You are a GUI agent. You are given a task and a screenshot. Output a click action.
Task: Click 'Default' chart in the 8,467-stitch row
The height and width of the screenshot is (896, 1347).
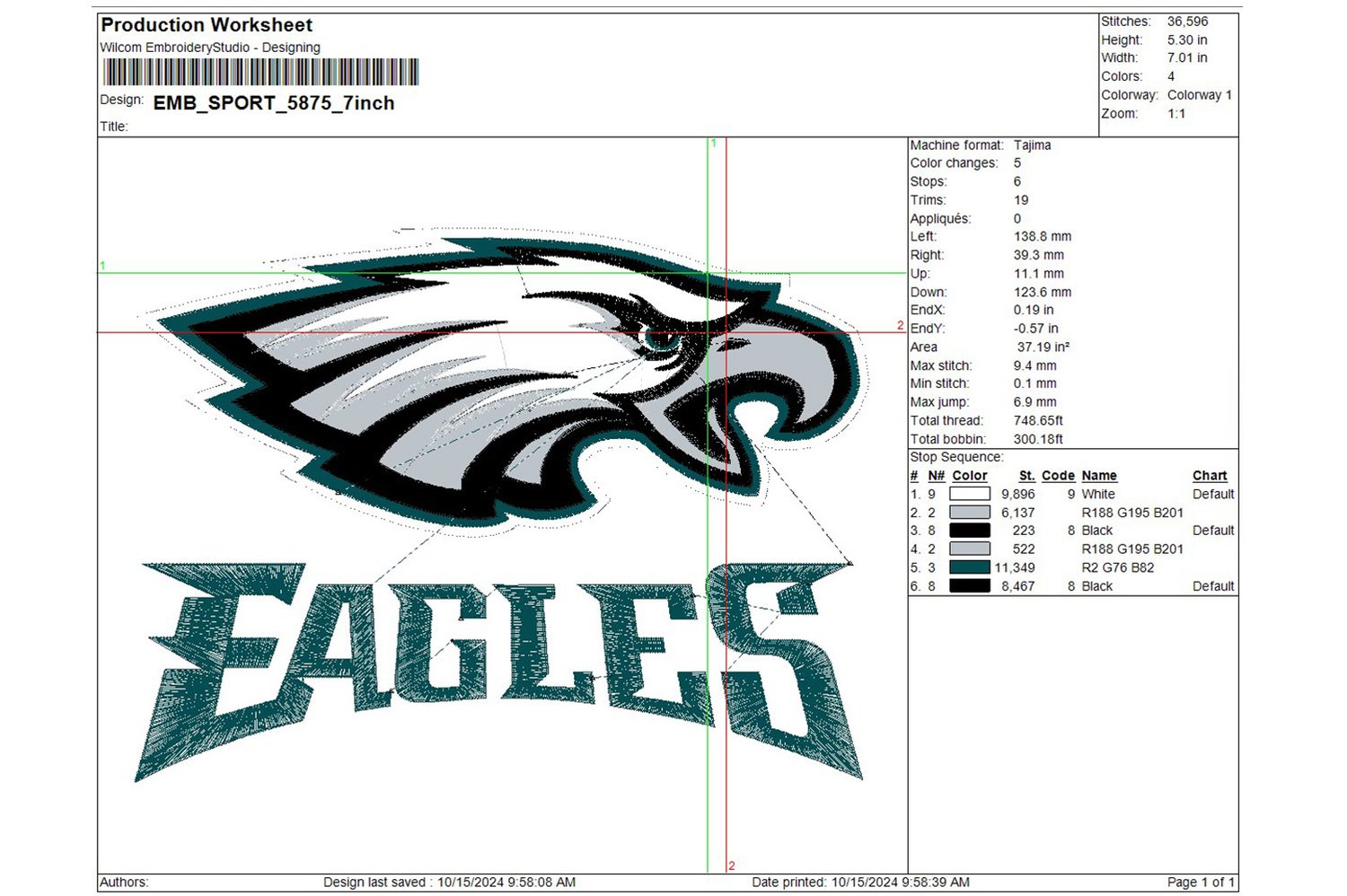pos(1213,586)
